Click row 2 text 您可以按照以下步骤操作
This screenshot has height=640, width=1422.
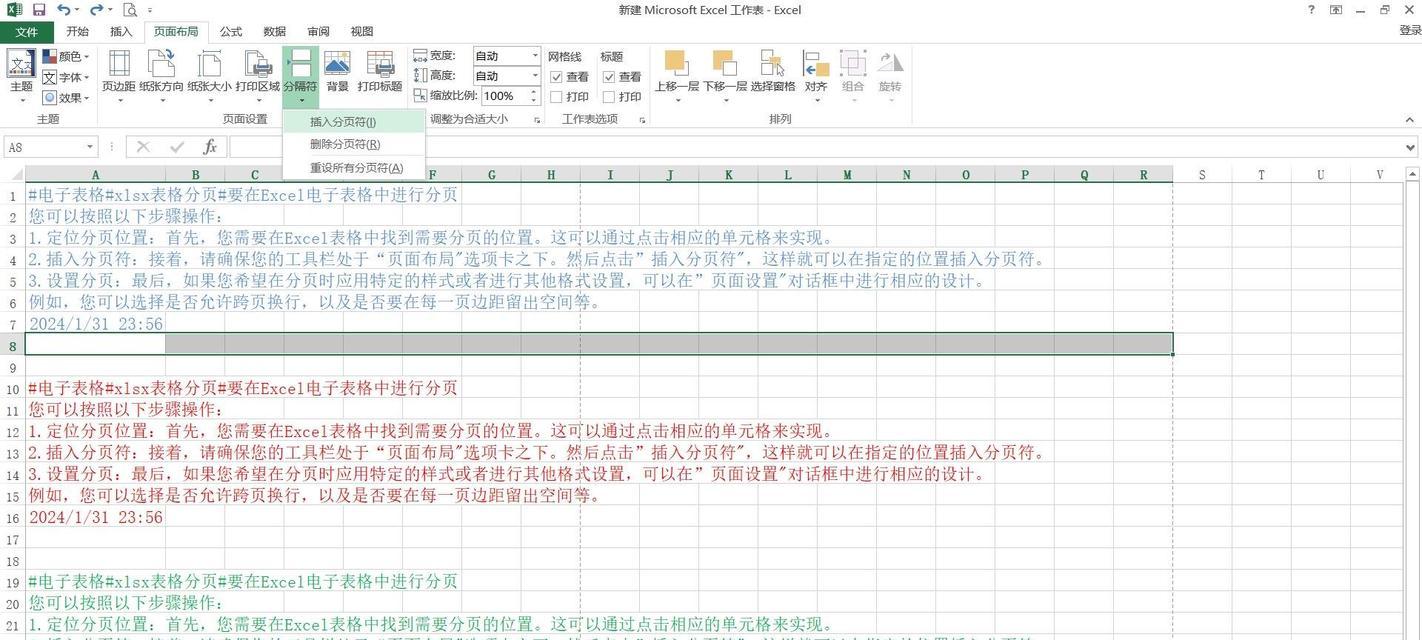pos(126,216)
